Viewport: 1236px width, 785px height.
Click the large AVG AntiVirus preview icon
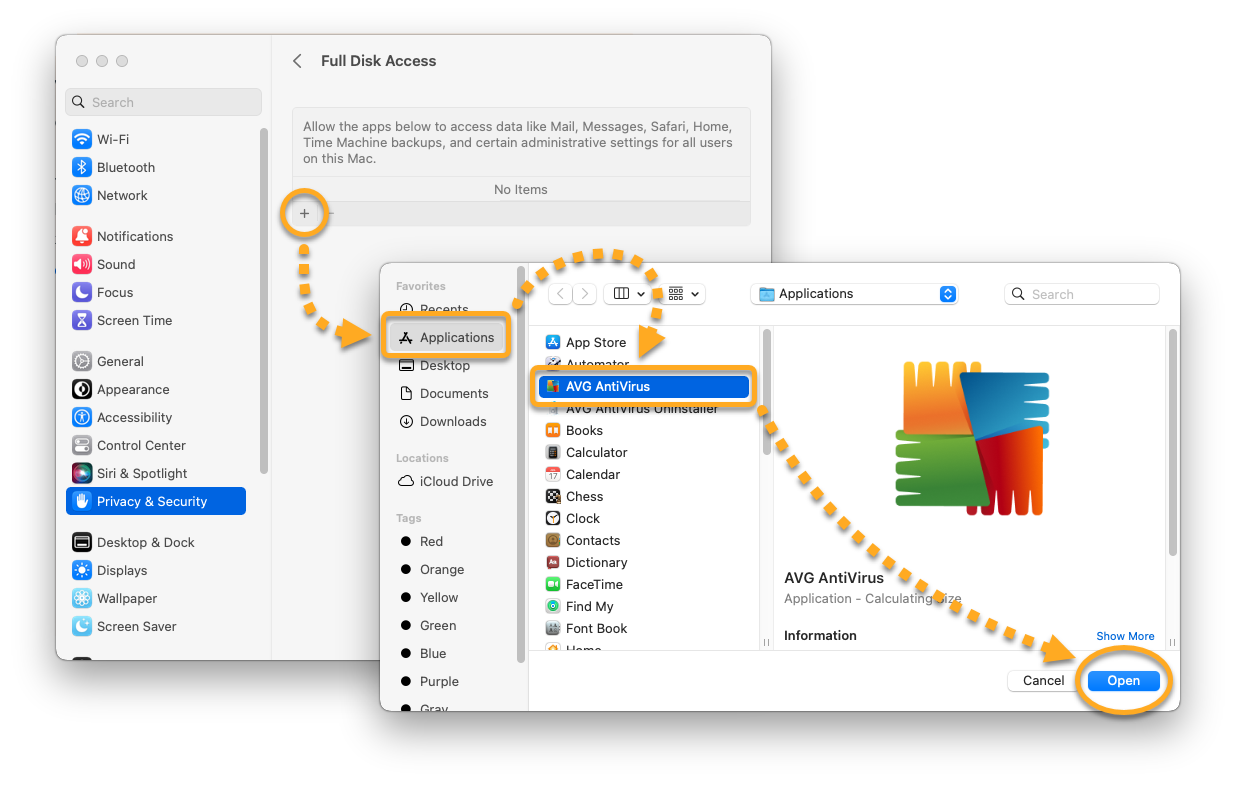[x=971, y=438]
